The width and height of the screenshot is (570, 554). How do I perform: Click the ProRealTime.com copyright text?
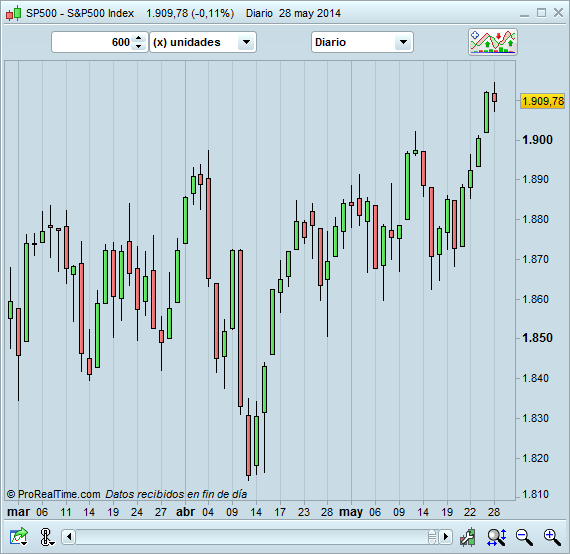point(53,494)
